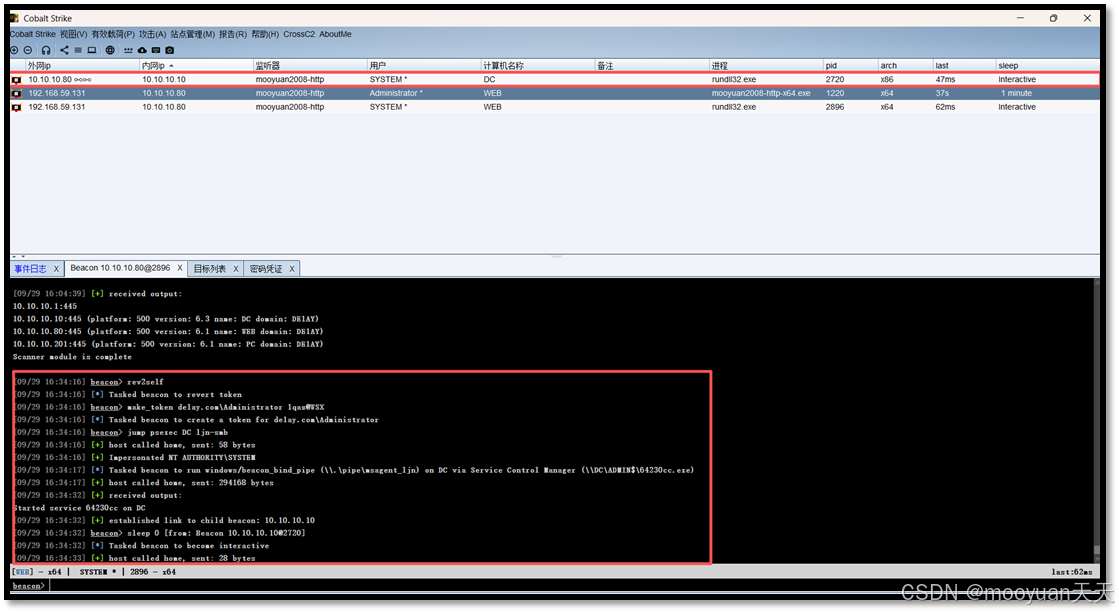
Task: Sort by the arch column header
Action: (905, 66)
